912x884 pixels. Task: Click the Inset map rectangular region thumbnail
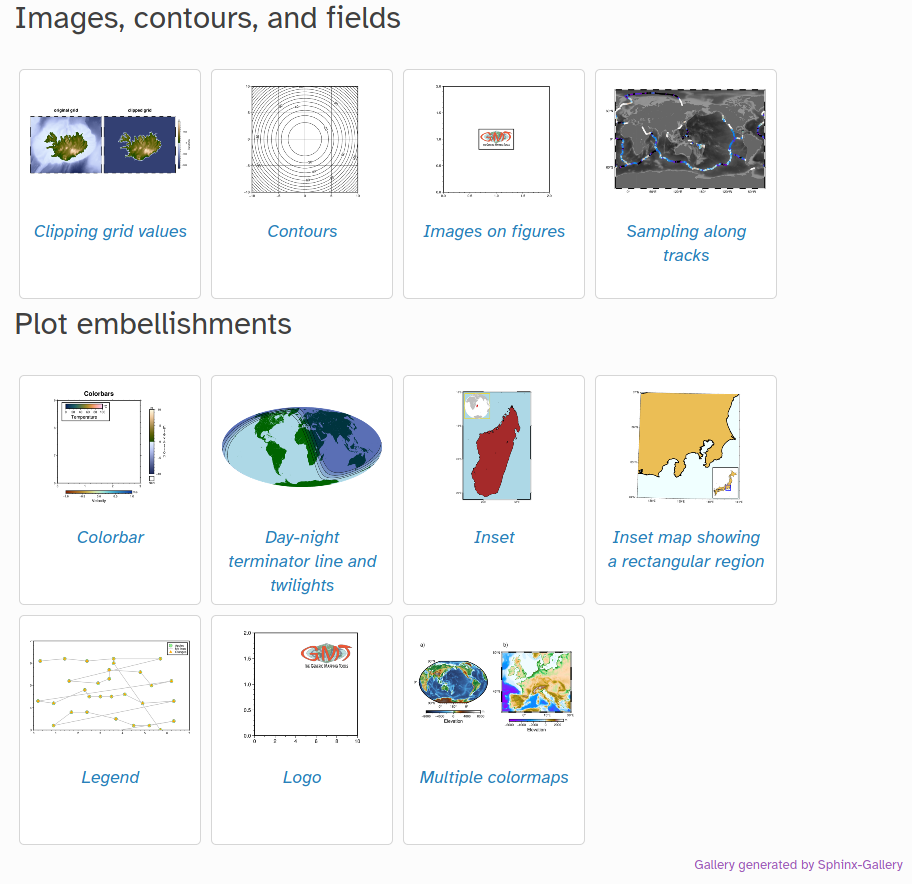click(686, 446)
